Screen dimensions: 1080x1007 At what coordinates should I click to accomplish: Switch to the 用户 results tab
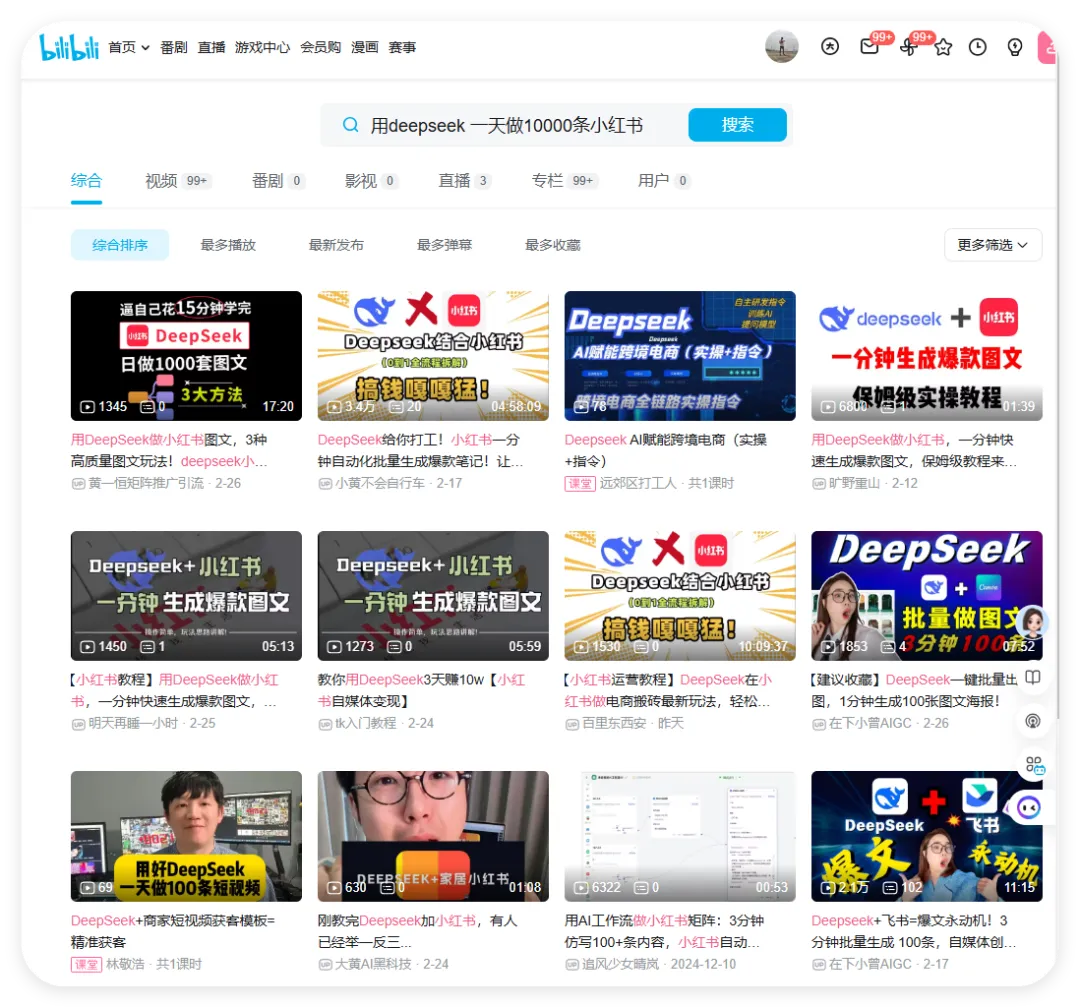coord(663,180)
